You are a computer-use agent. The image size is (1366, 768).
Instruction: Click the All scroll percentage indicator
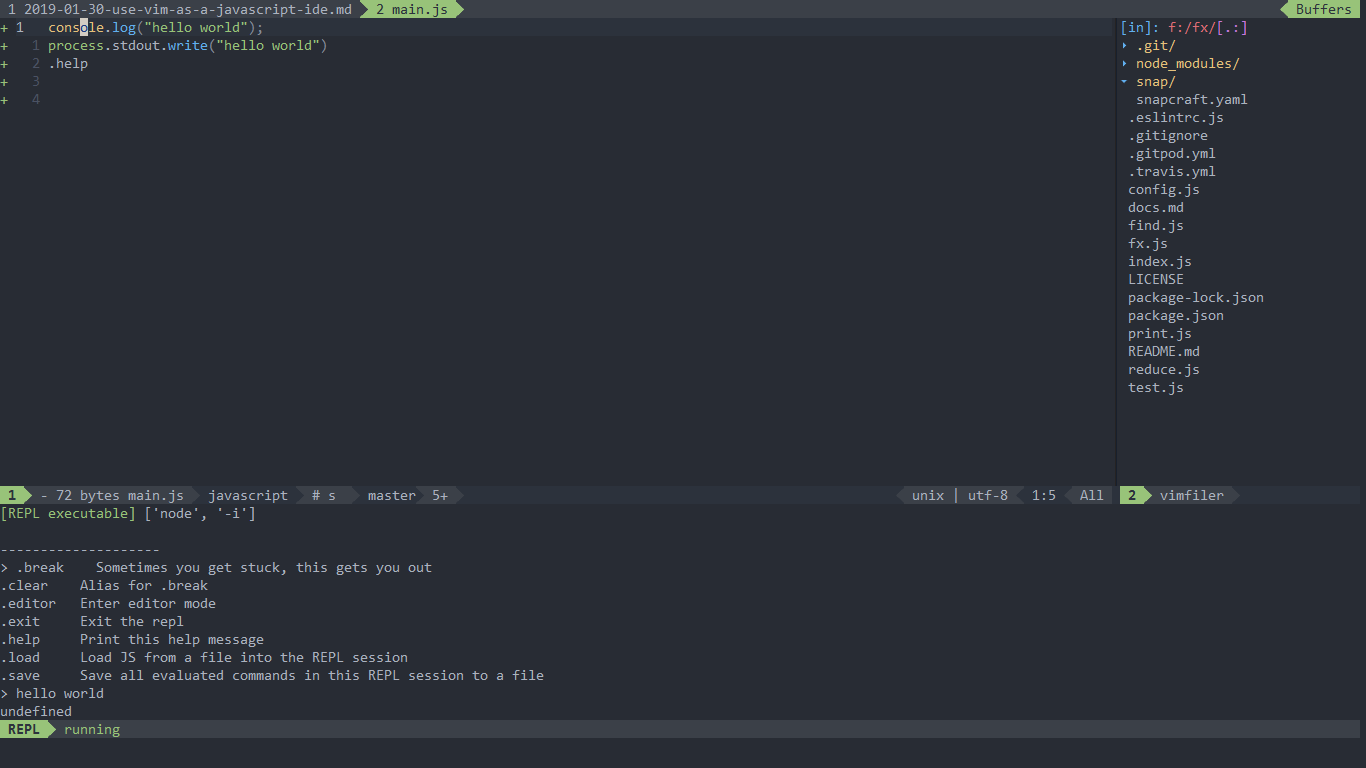[1092, 495]
